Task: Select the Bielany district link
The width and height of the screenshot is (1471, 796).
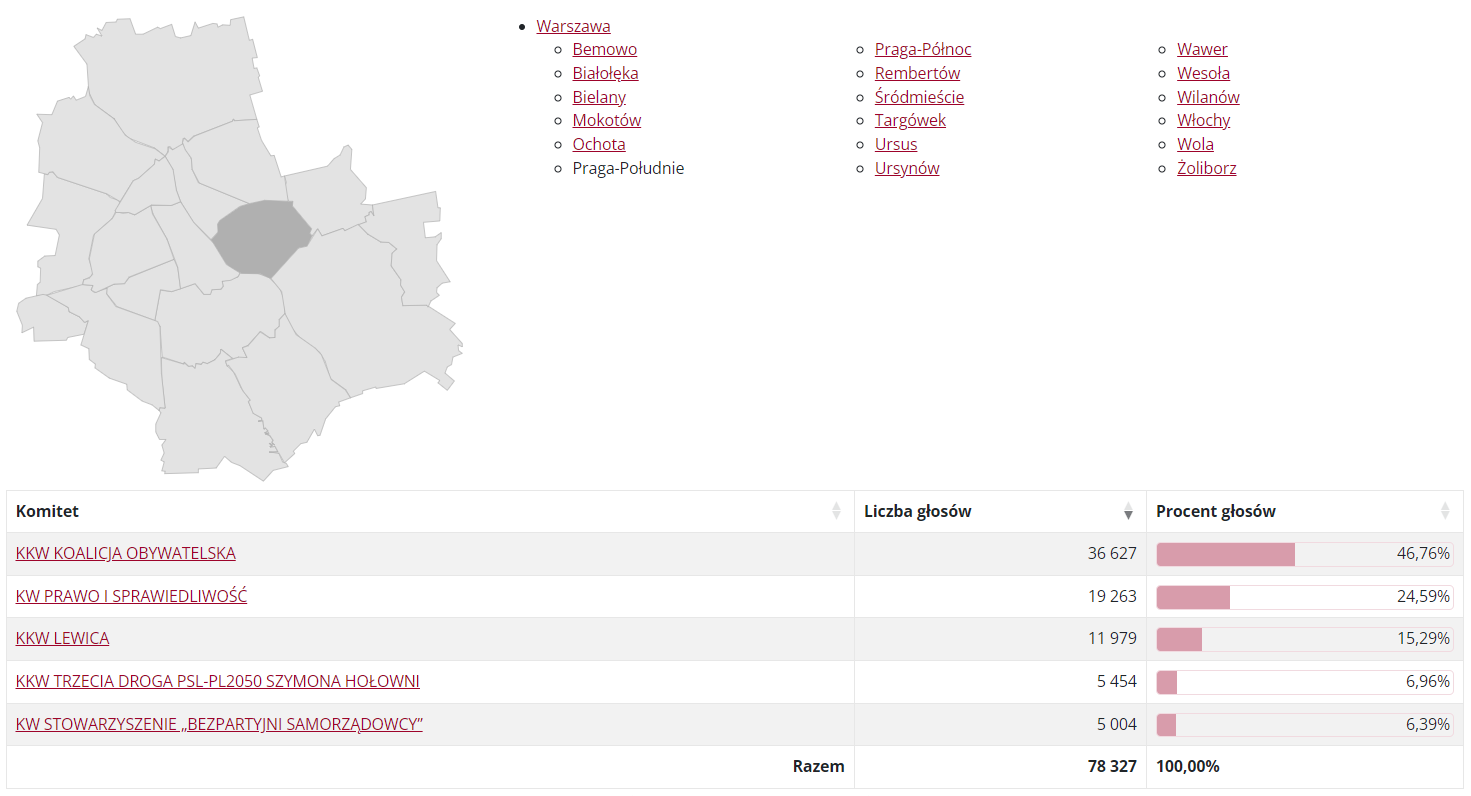Action: tap(599, 97)
